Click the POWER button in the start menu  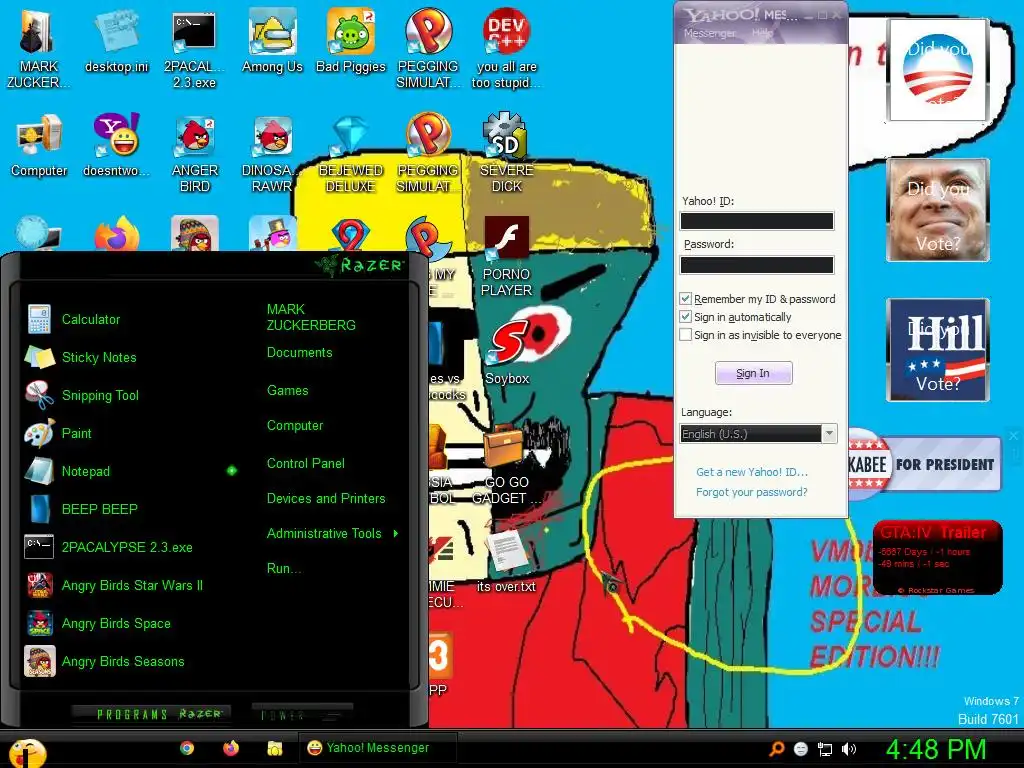point(302,714)
